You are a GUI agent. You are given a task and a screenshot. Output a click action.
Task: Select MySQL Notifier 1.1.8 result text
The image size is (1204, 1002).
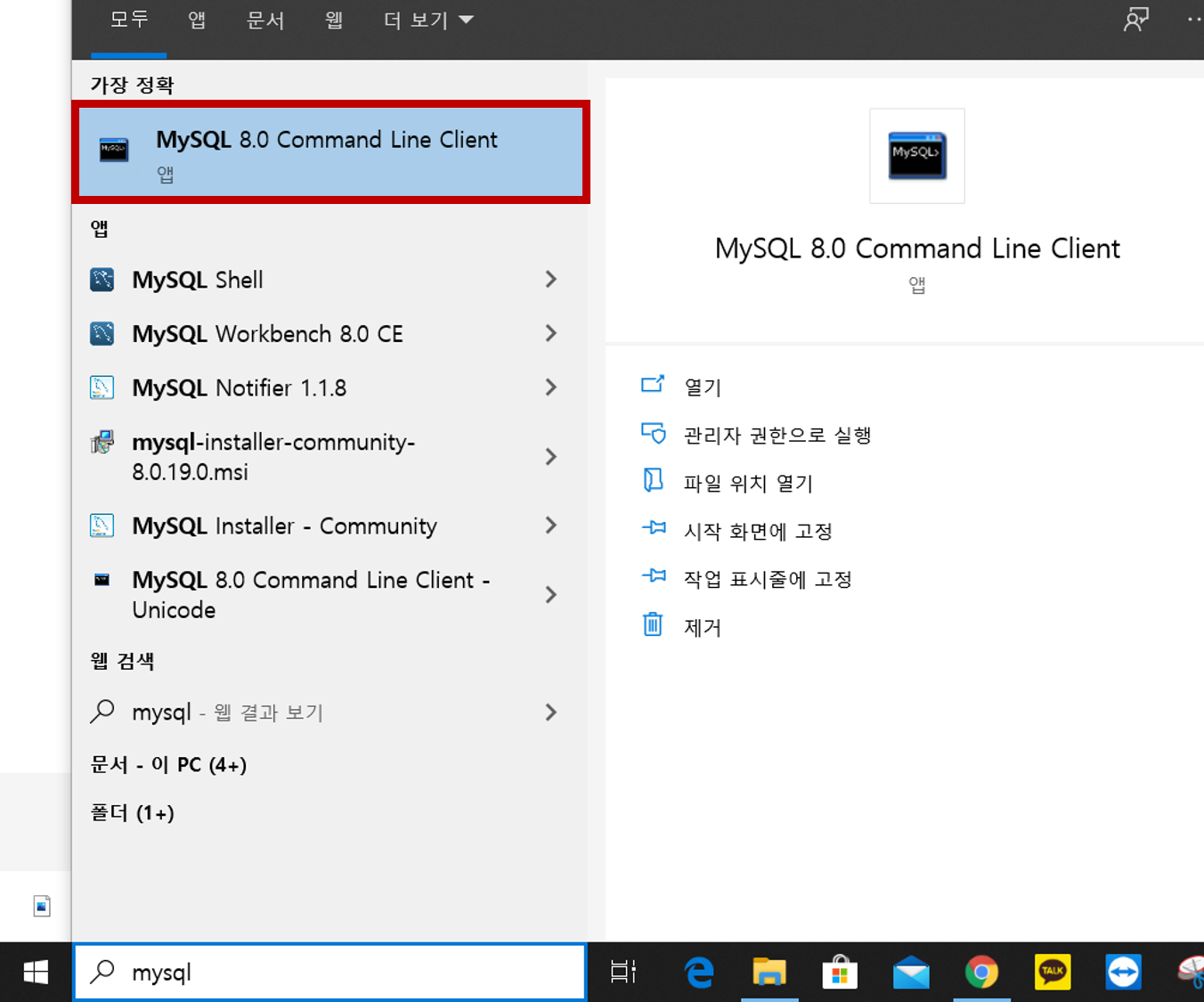(239, 388)
